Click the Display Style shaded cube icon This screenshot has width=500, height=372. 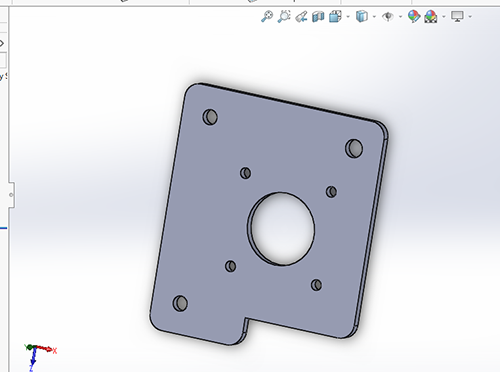pos(362,16)
